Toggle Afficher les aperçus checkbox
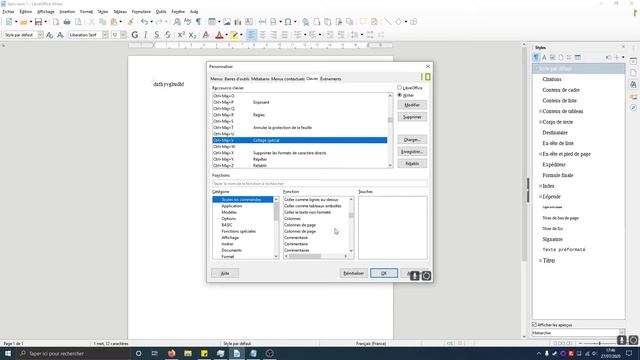640x360 pixels. tap(534, 325)
